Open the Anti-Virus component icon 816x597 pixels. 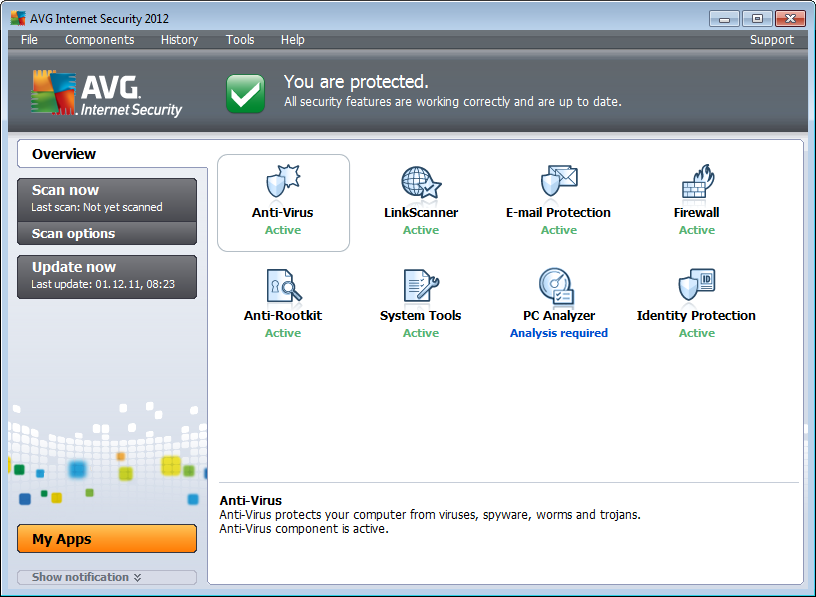(283, 182)
